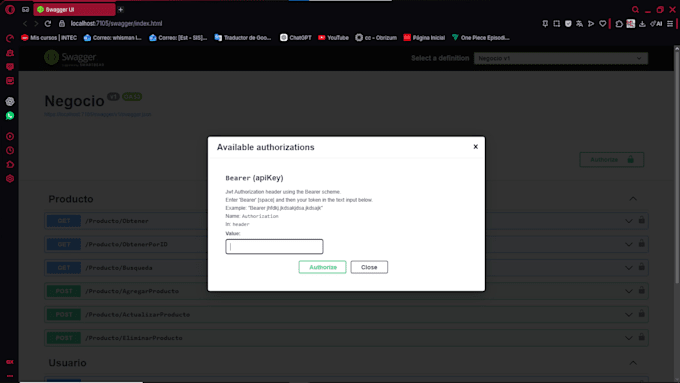680x383 pixels.
Task: Open History clock icon in the sidebar
Action: pyautogui.click(x=10, y=151)
